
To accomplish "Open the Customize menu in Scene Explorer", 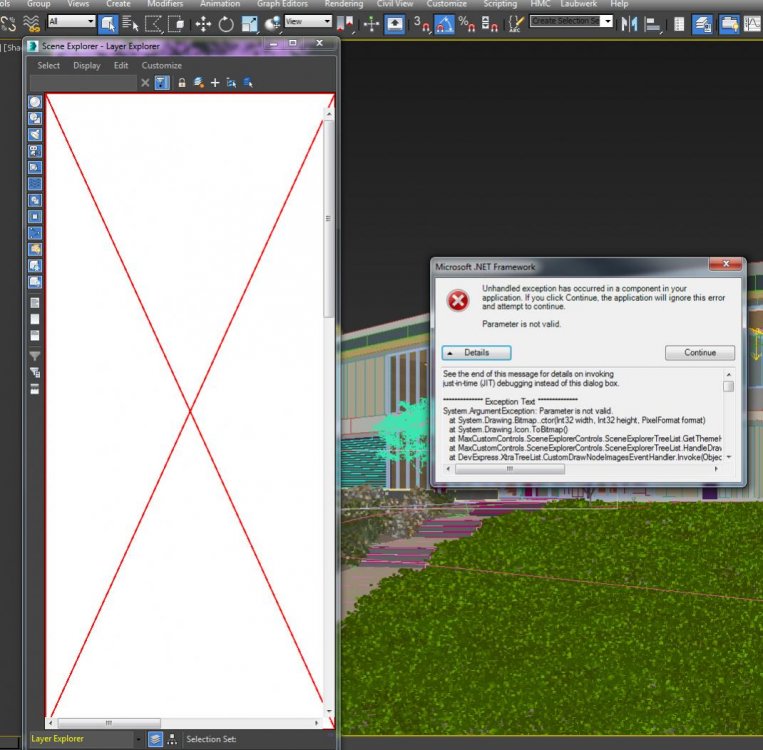I will pos(161,66).
